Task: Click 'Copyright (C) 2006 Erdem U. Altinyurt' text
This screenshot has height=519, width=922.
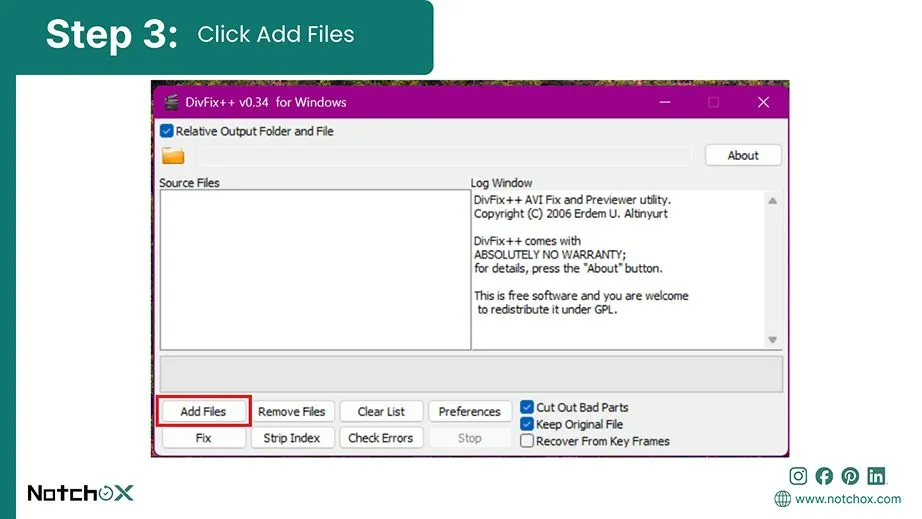Action: click(x=570, y=213)
